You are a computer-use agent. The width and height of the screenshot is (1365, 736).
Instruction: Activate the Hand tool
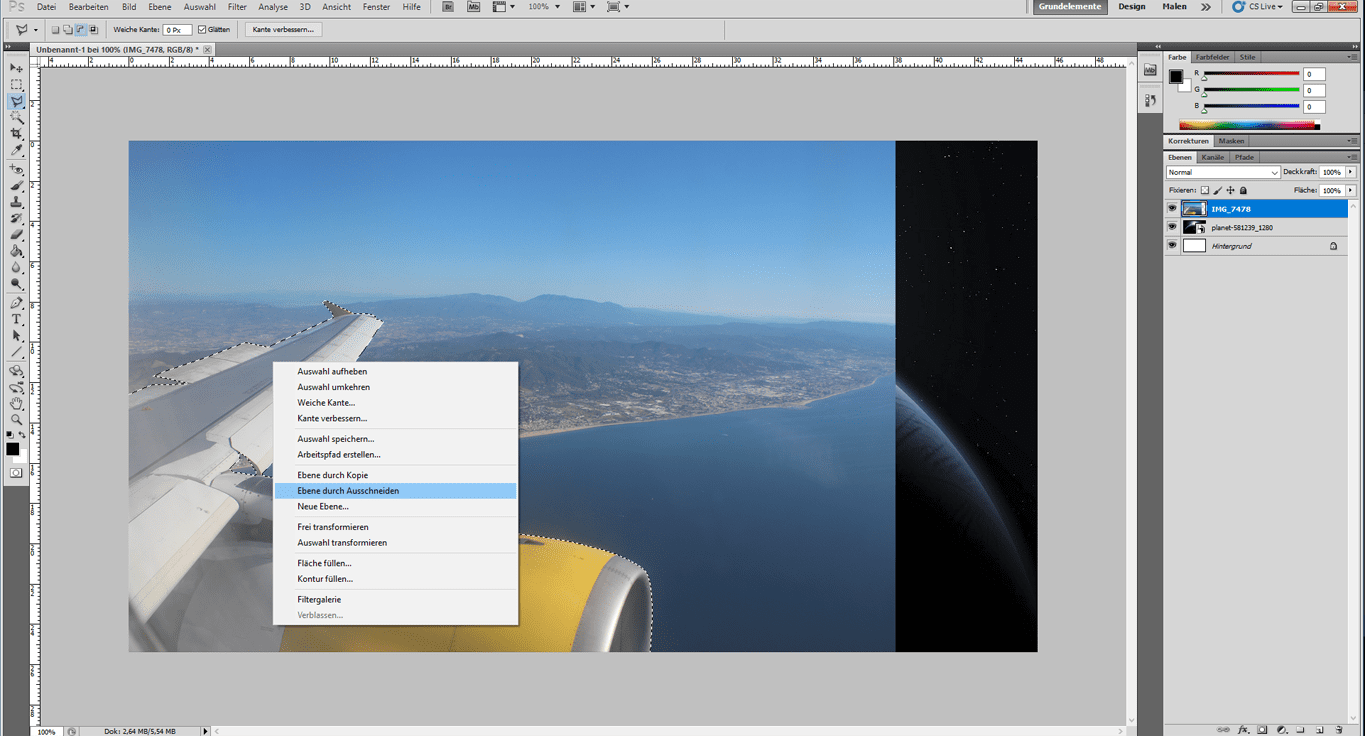(x=17, y=404)
